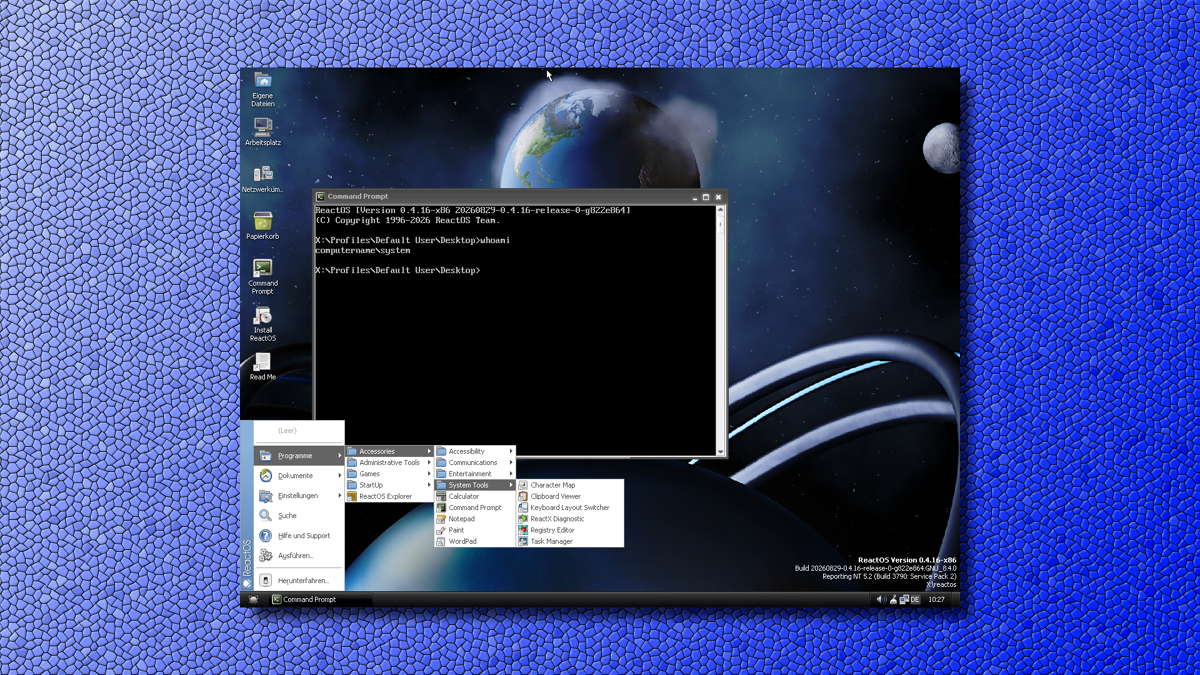Launch Notepad from Accessories menu

pyautogui.click(x=475, y=519)
